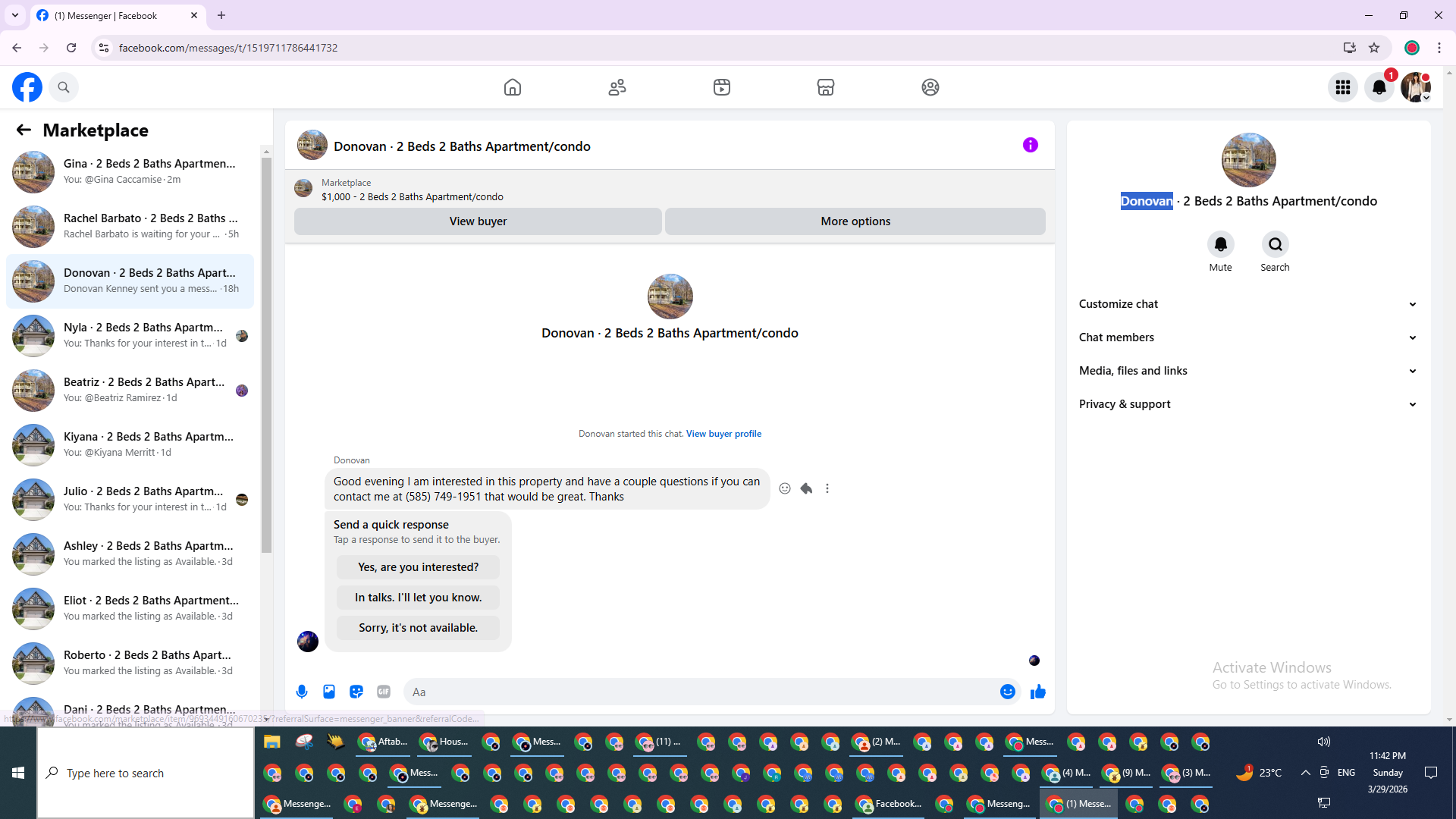Open emoji picker in message box
The image size is (1456, 819).
click(x=1008, y=692)
